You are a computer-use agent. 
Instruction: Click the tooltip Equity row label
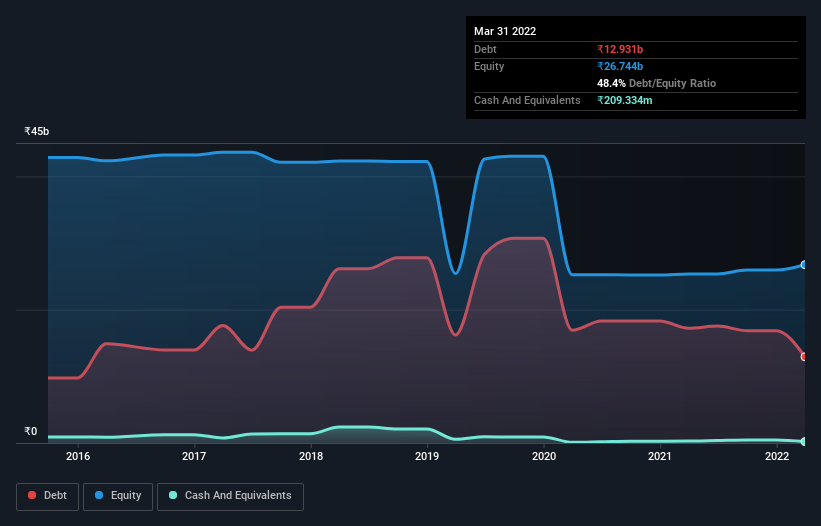[x=489, y=66]
